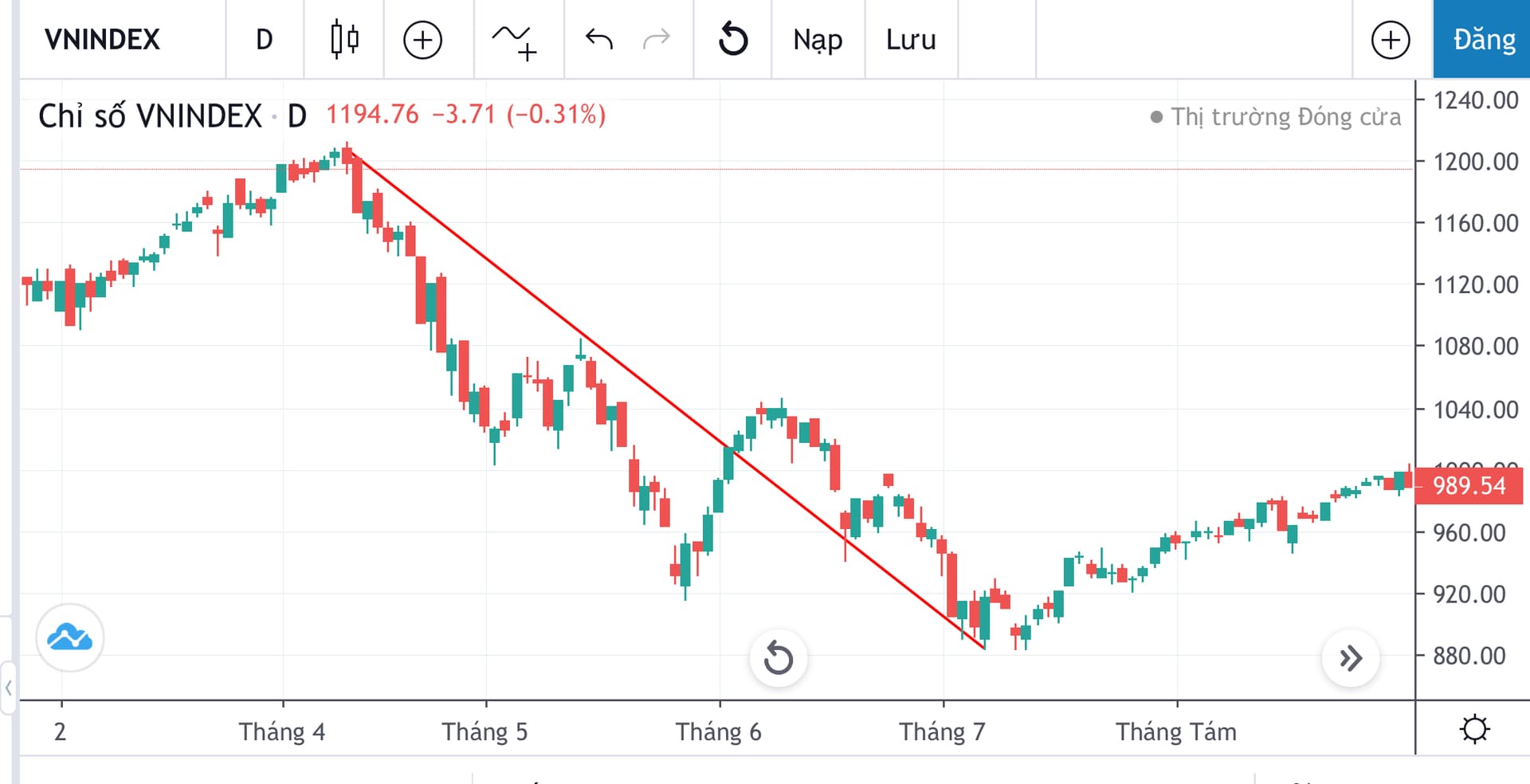Open chart settings gear icon
The width and height of the screenshot is (1530, 784).
tap(1474, 729)
